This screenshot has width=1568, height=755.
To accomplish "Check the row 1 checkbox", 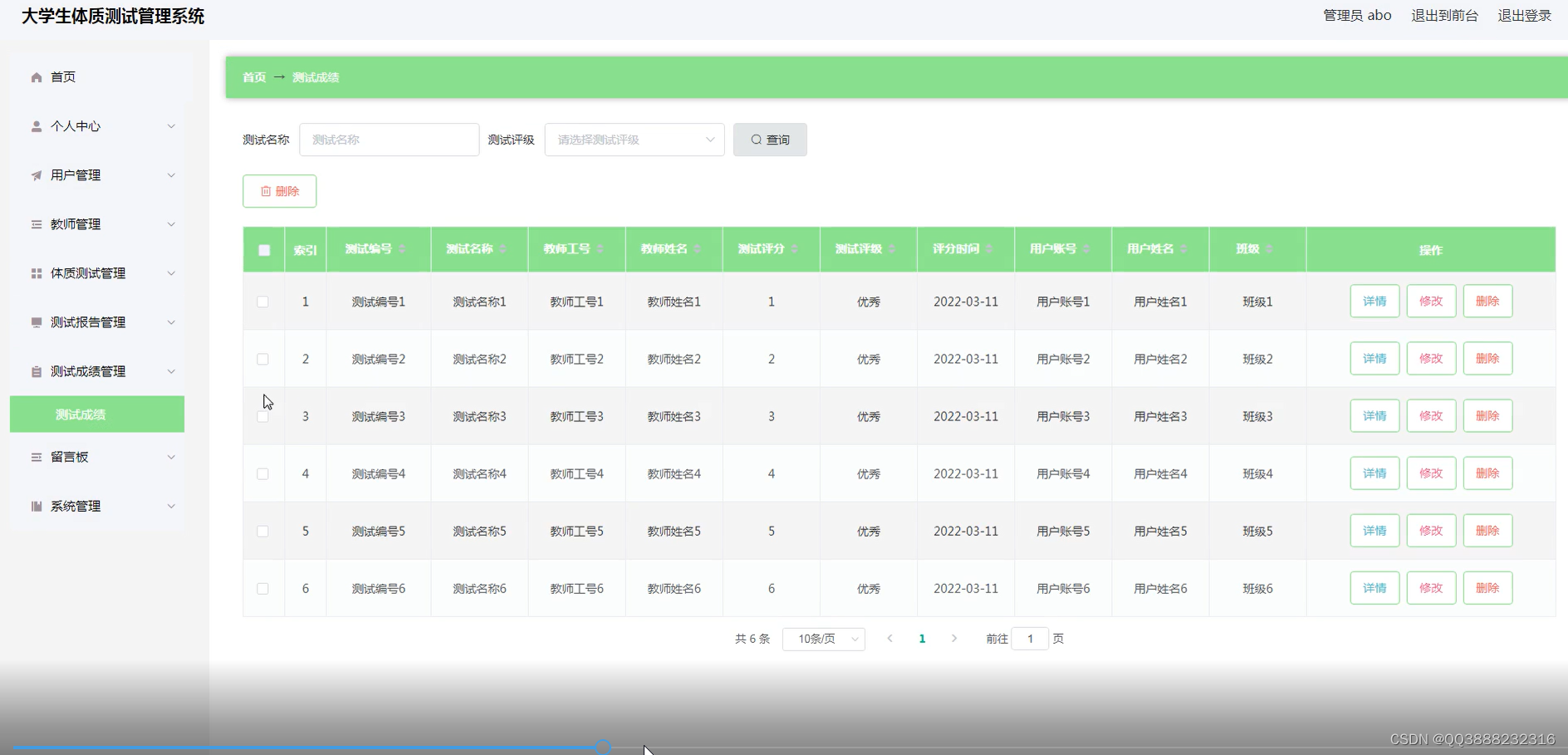I will click(x=262, y=302).
